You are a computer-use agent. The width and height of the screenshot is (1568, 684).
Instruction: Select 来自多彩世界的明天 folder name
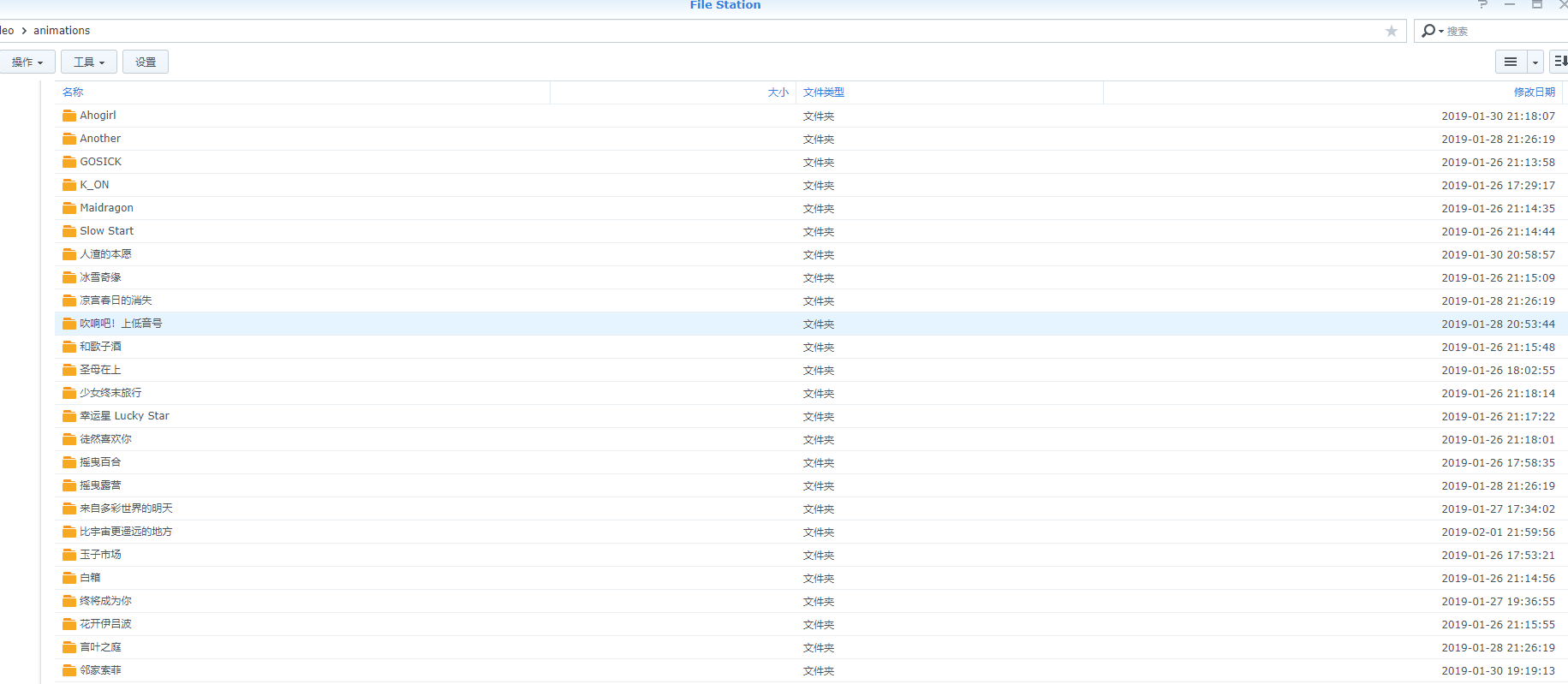[126, 509]
